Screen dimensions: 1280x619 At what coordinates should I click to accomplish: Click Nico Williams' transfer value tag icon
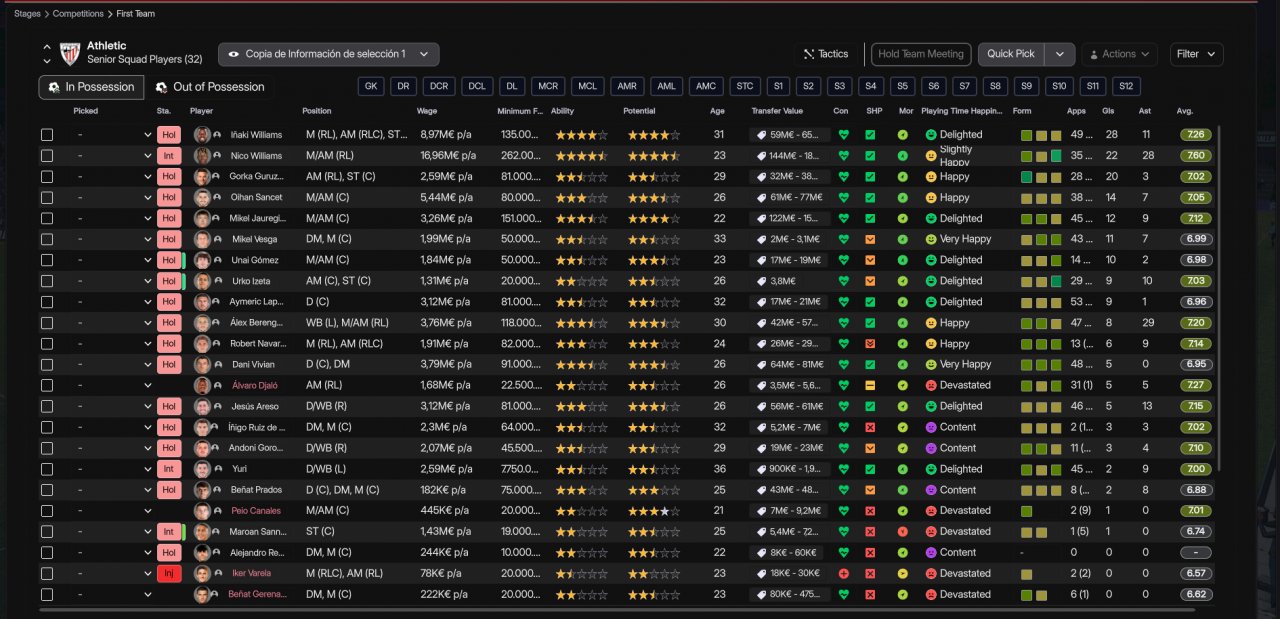pos(760,156)
